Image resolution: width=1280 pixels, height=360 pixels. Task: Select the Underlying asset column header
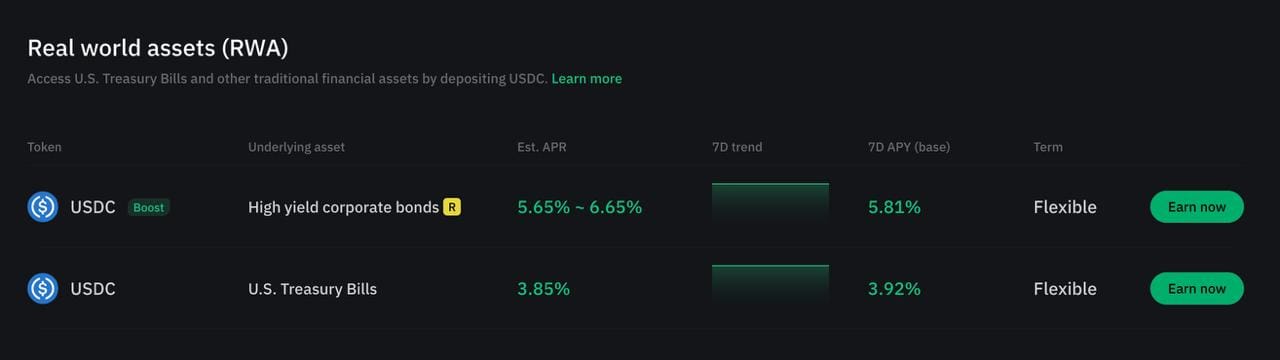tap(296, 147)
